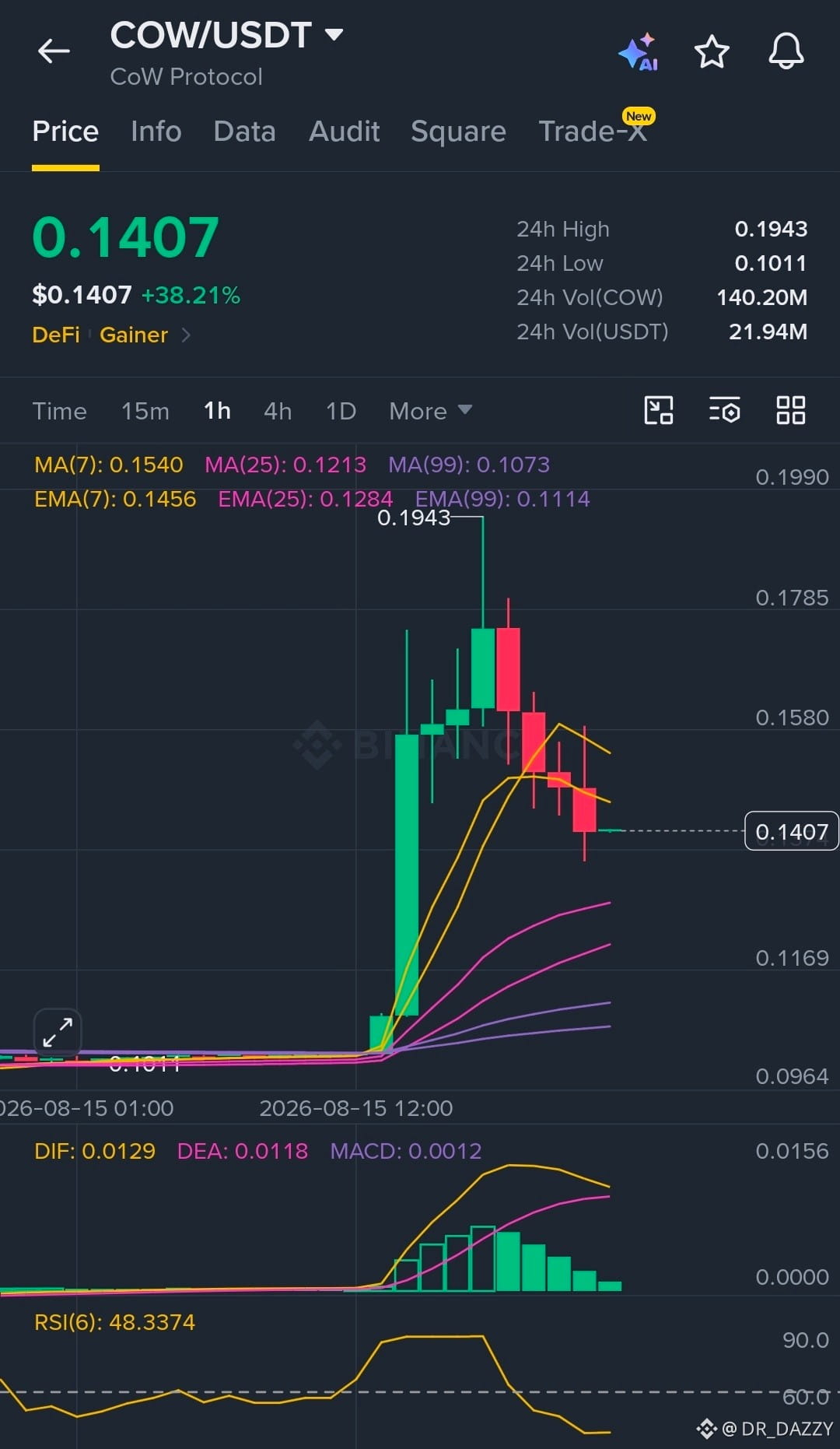Screen dimensions: 840x1449
Task: Expand chart to fullscreen with the arrows icon
Action: point(58,1032)
